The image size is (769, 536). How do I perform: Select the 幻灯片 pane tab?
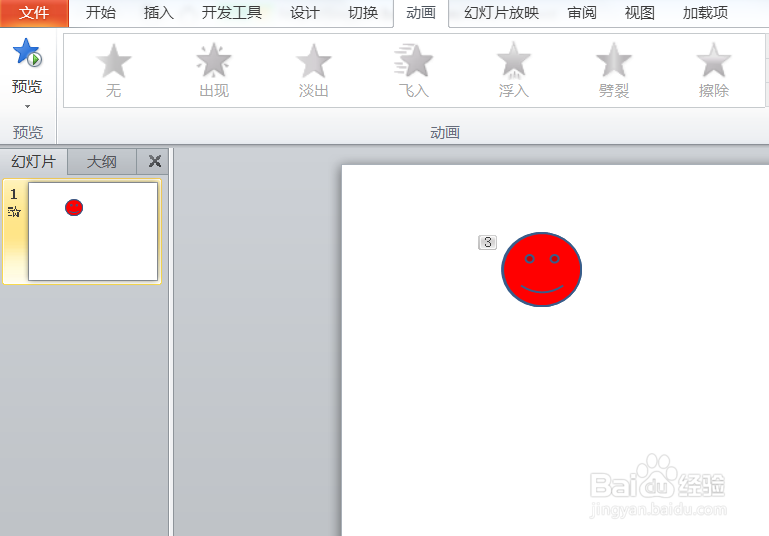(x=33, y=161)
